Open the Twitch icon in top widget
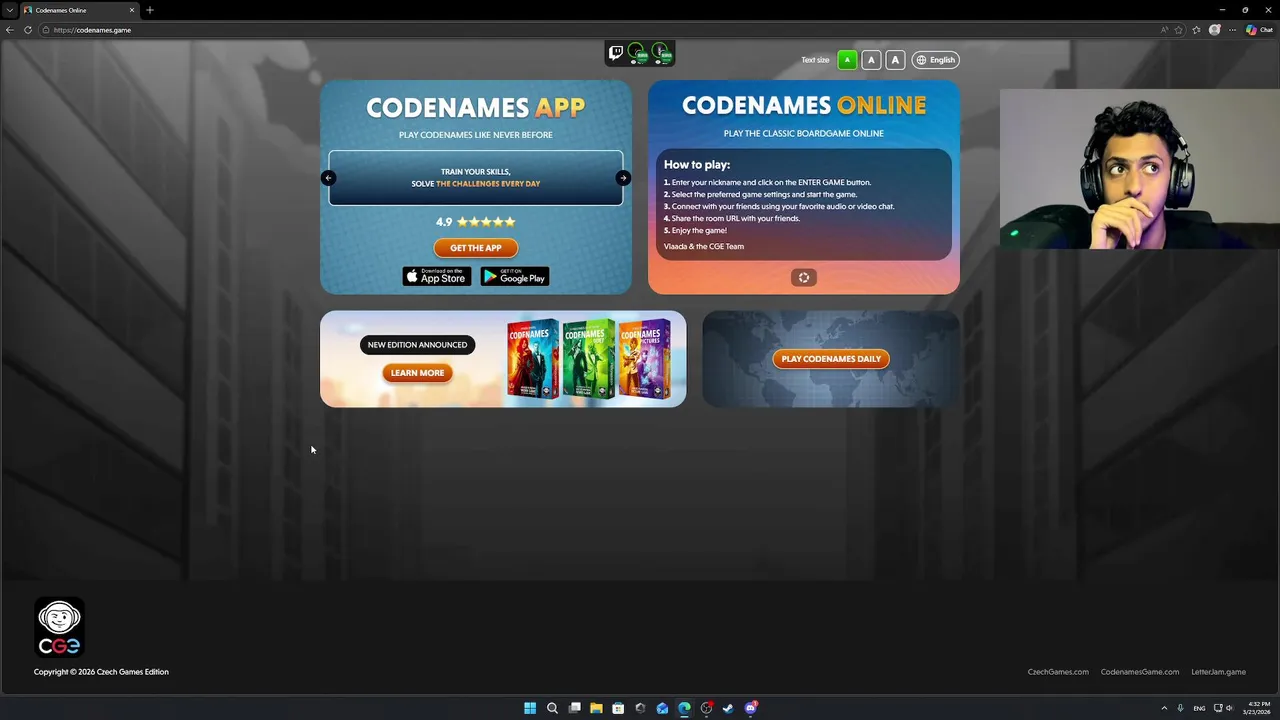The image size is (1280, 720). pos(616,53)
